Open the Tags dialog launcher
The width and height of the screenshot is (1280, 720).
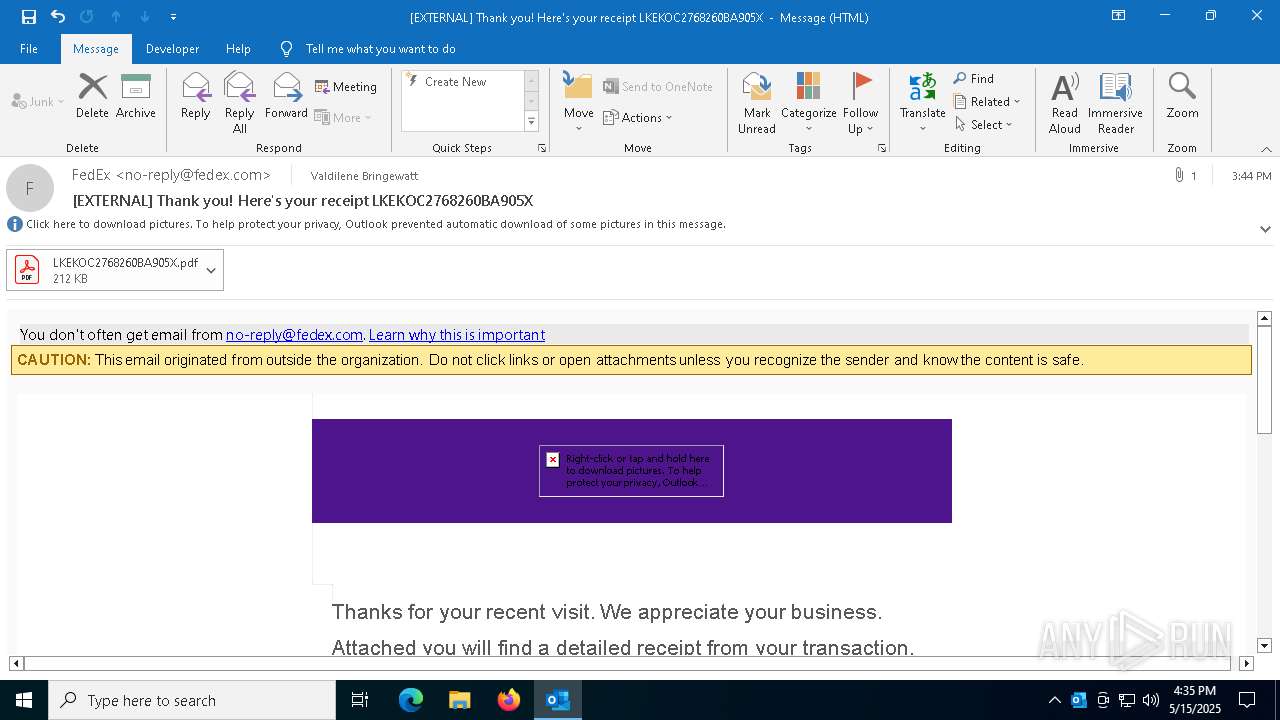tap(882, 148)
